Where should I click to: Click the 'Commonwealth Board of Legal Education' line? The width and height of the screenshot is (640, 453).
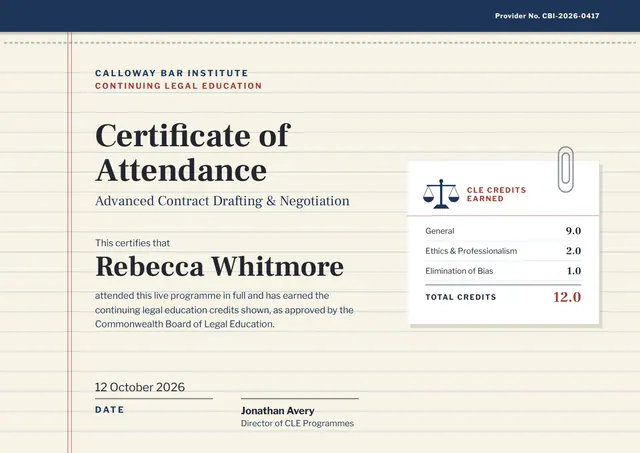pos(184,324)
